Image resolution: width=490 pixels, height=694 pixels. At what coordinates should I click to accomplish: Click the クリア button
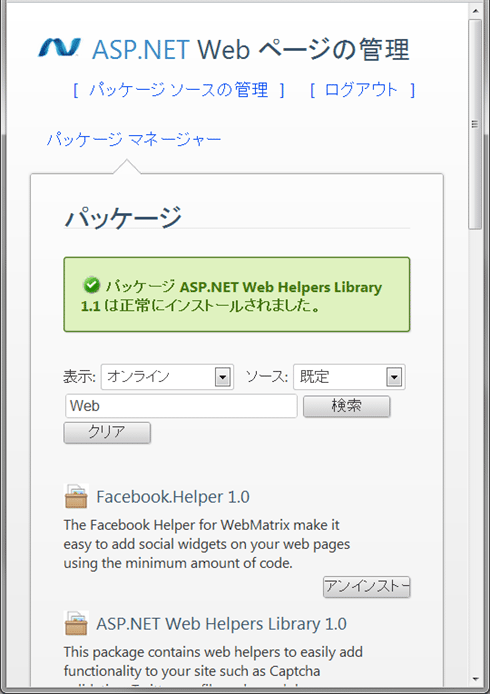point(107,432)
